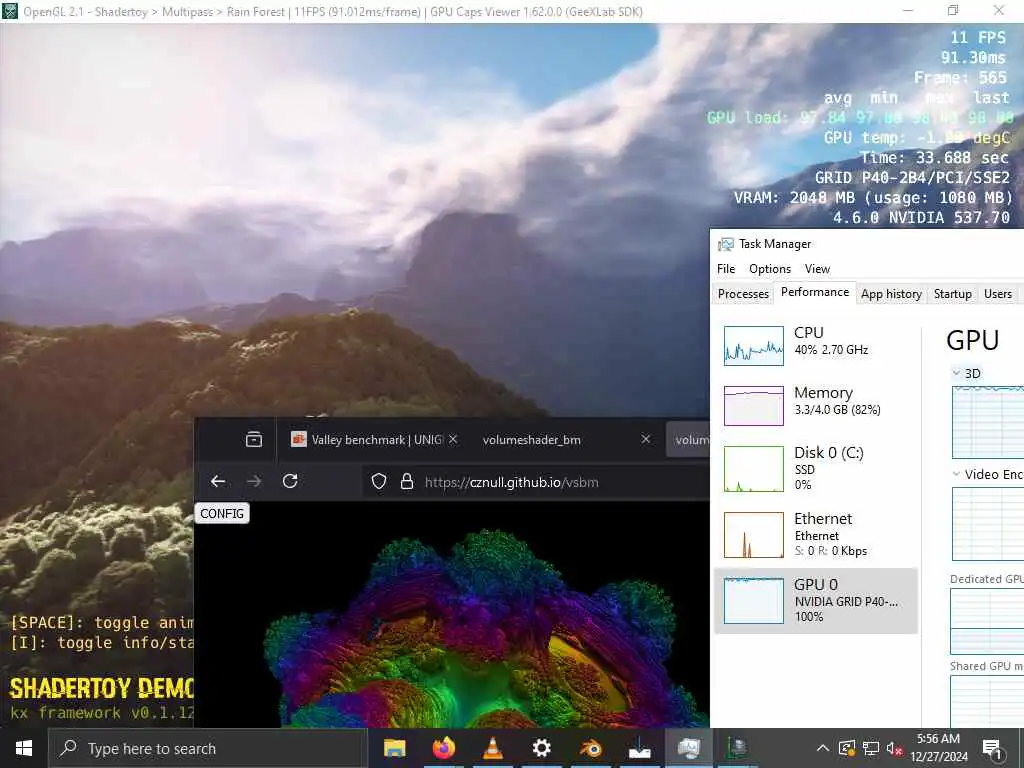Viewport: 1024px width, 768px height.
Task: Click the Task Manager title bar icon
Action: pos(726,244)
